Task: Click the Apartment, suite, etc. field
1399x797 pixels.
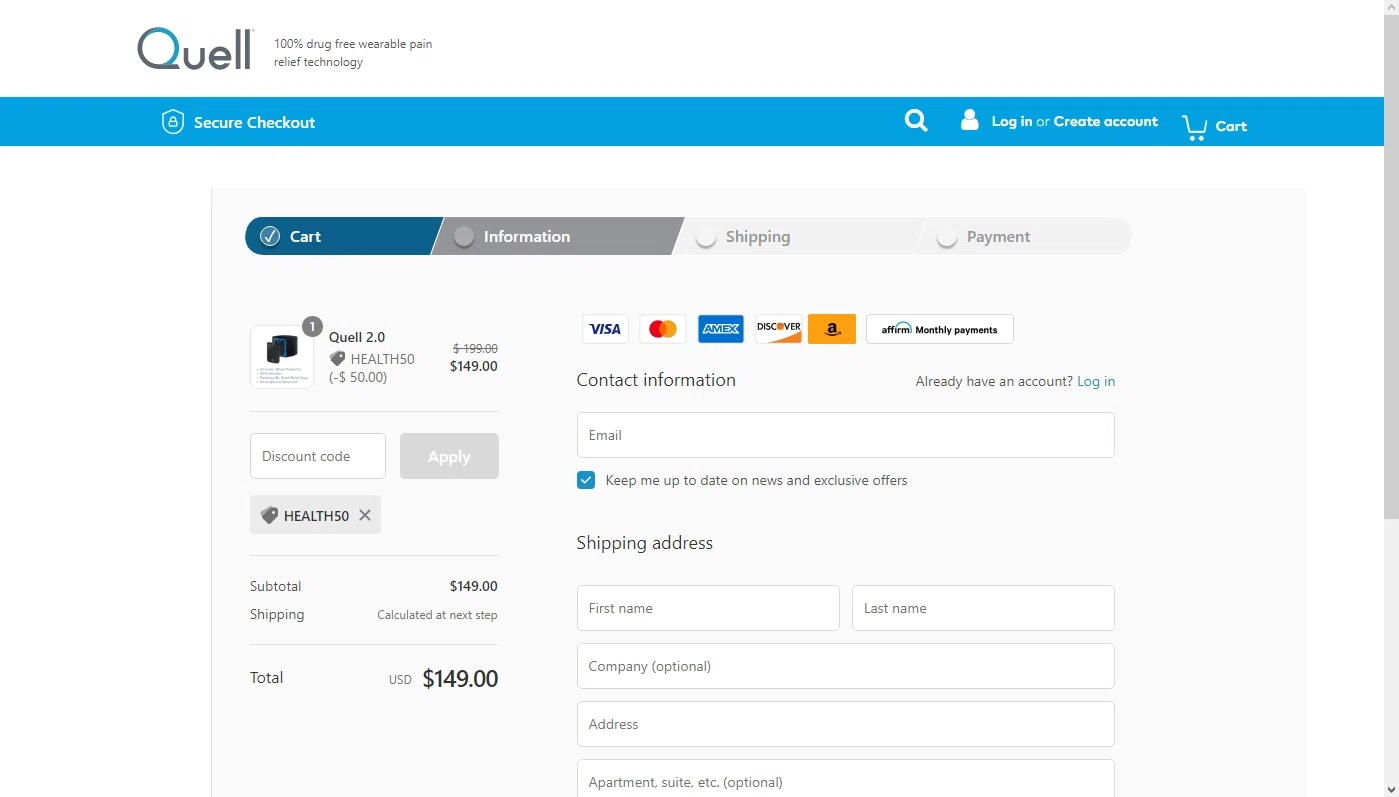Action: click(846, 779)
